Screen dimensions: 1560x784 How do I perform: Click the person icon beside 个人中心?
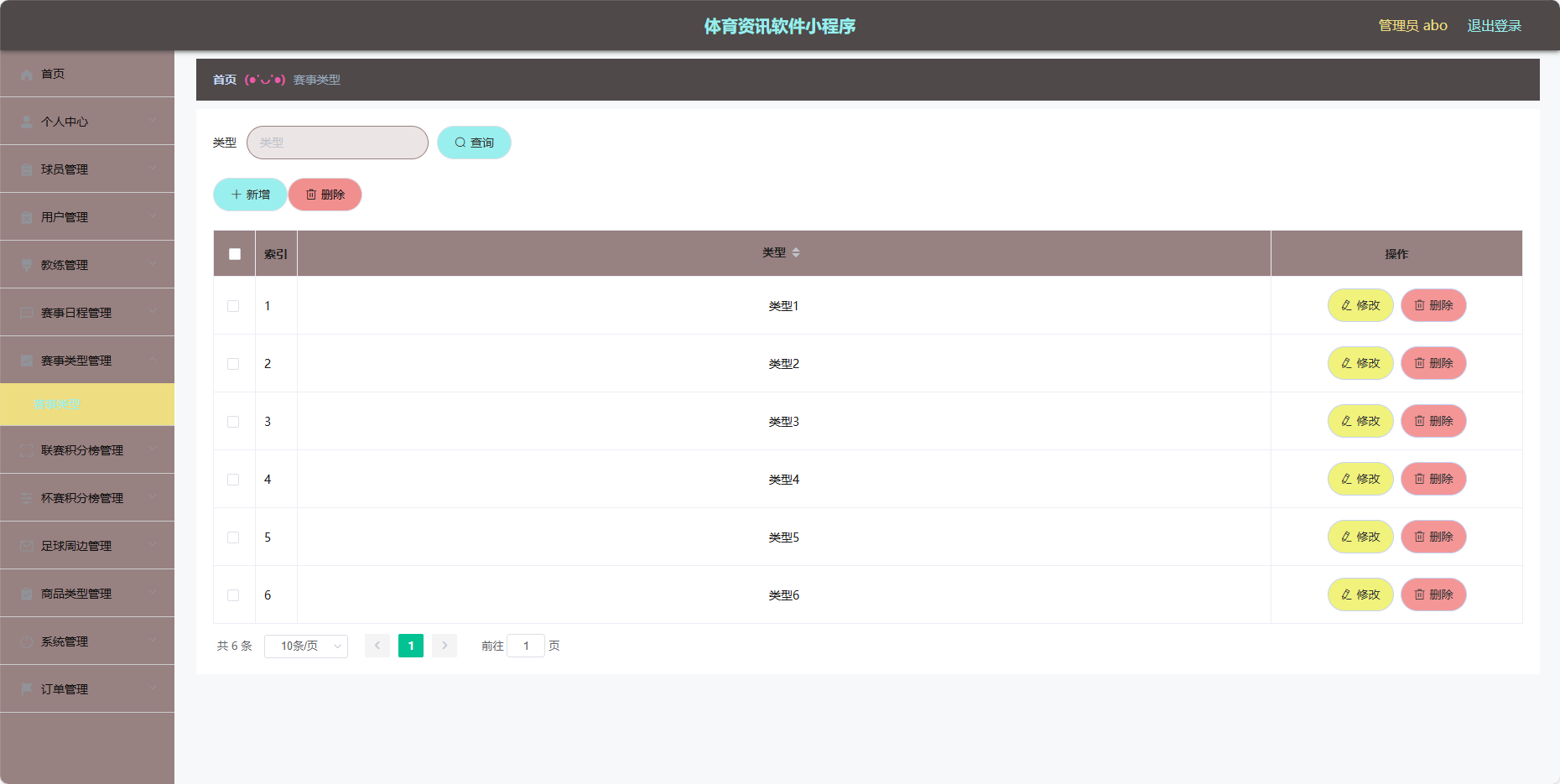27,122
